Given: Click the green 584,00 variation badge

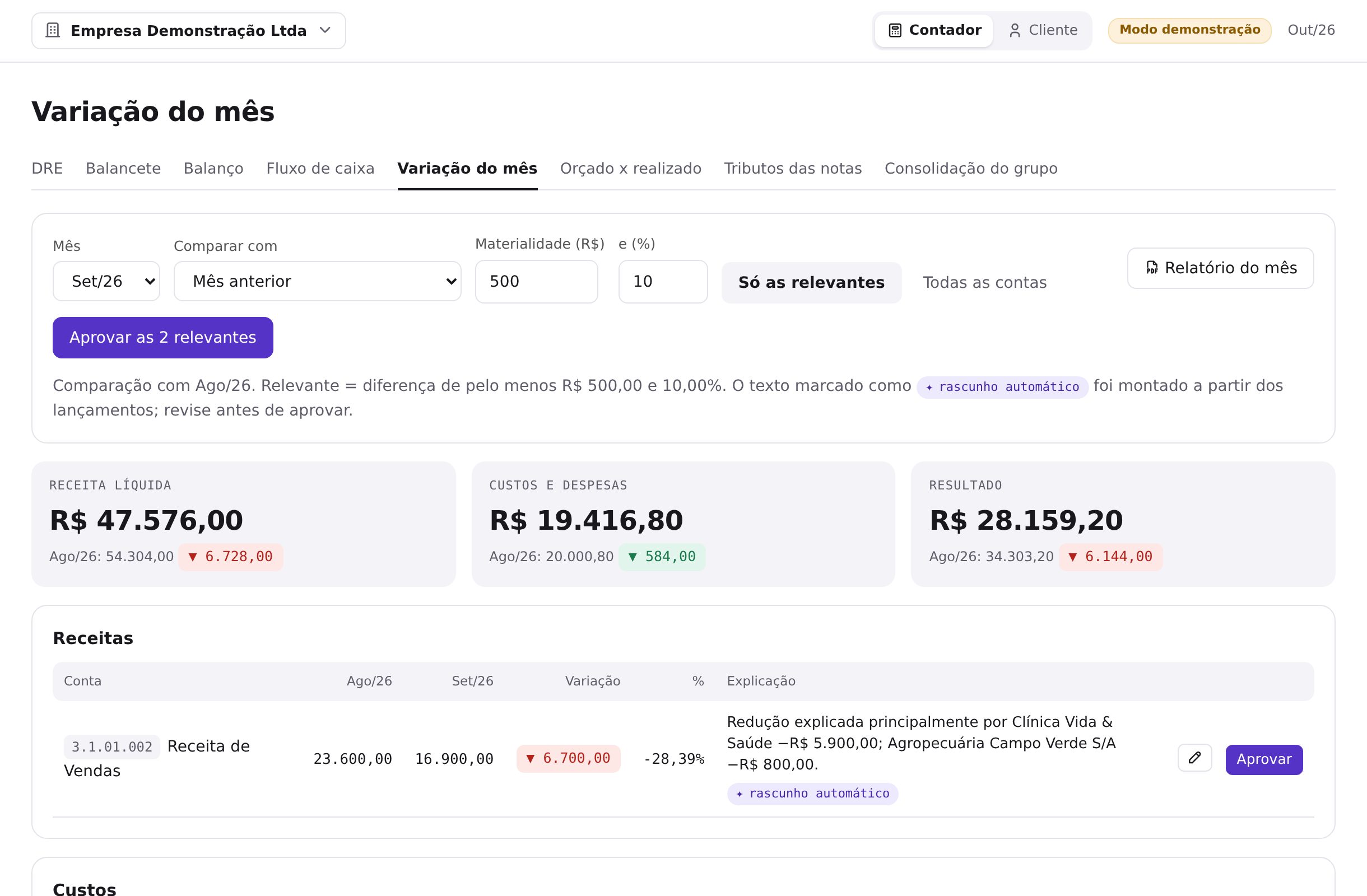Looking at the screenshot, I should pos(662,557).
